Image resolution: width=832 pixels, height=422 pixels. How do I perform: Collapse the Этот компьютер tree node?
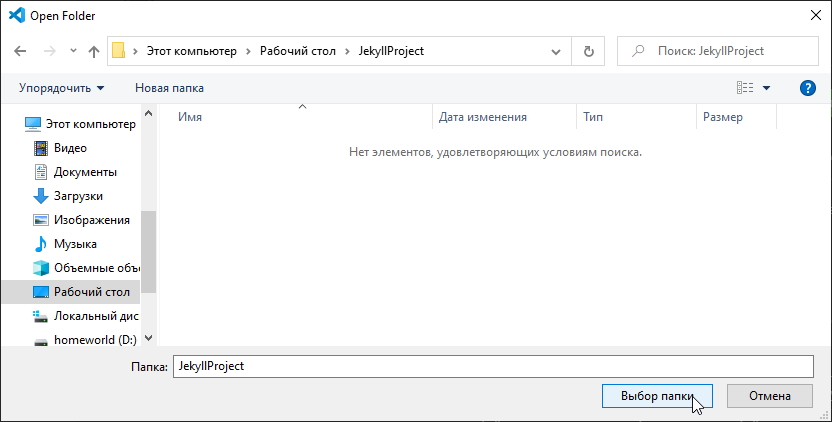click(11, 124)
